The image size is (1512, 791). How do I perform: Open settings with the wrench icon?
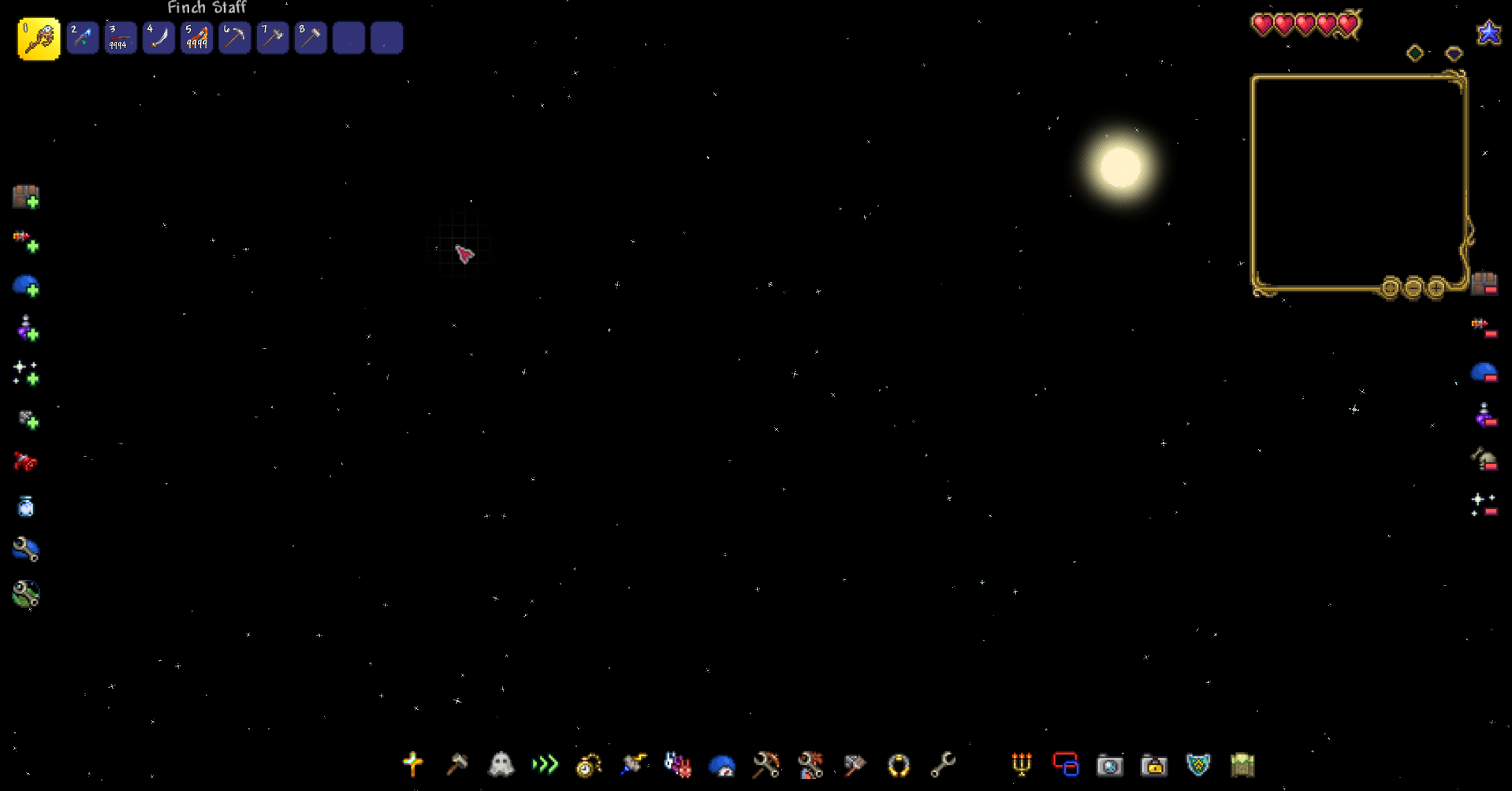tap(943, 763)
